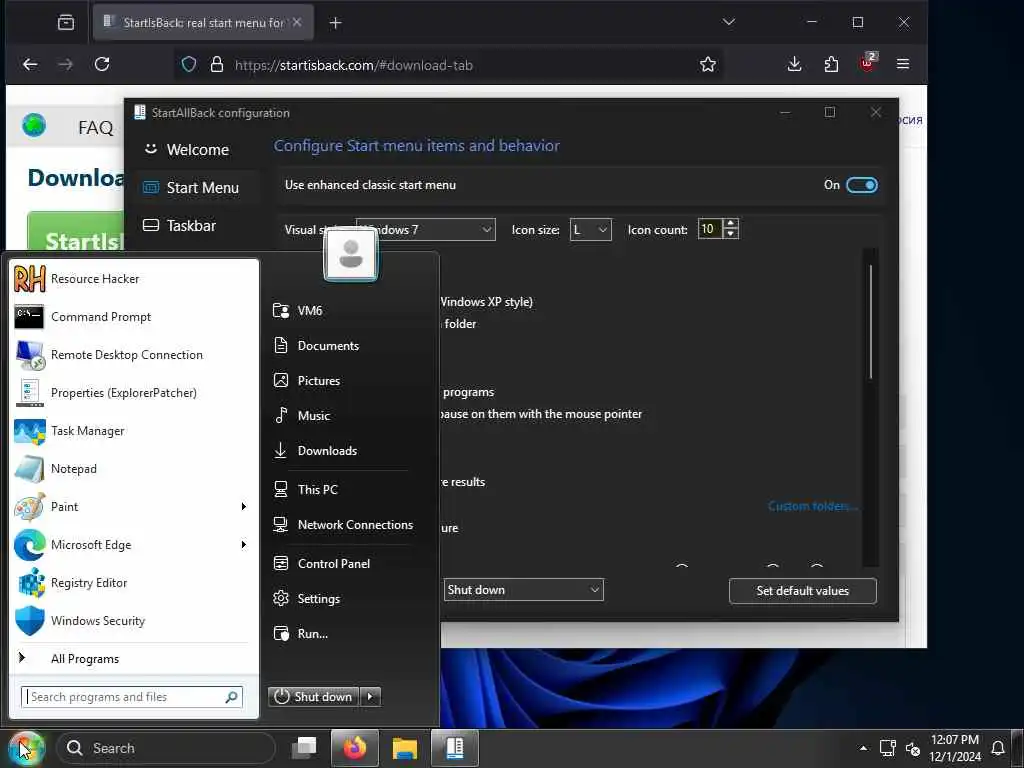Increase the icon count with up arrow
The width and height of the screenshot is (1024, 768).
pyautogui.click(x=731, y=224)
